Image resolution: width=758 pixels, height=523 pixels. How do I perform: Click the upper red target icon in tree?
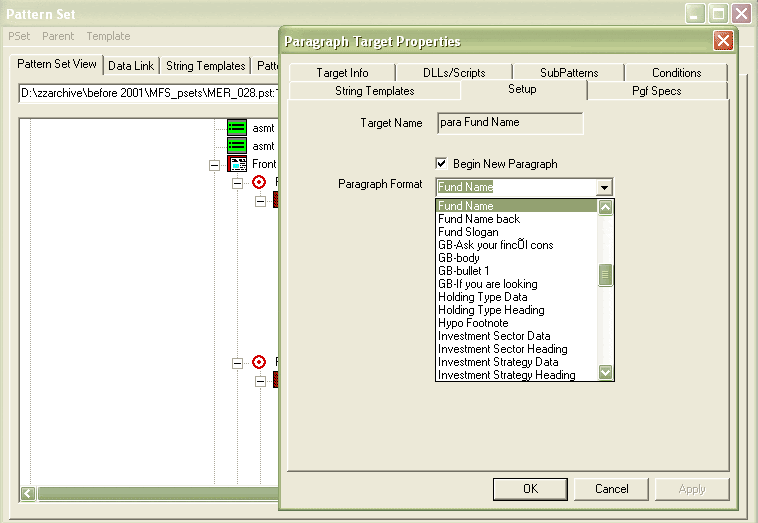point(259,182)
